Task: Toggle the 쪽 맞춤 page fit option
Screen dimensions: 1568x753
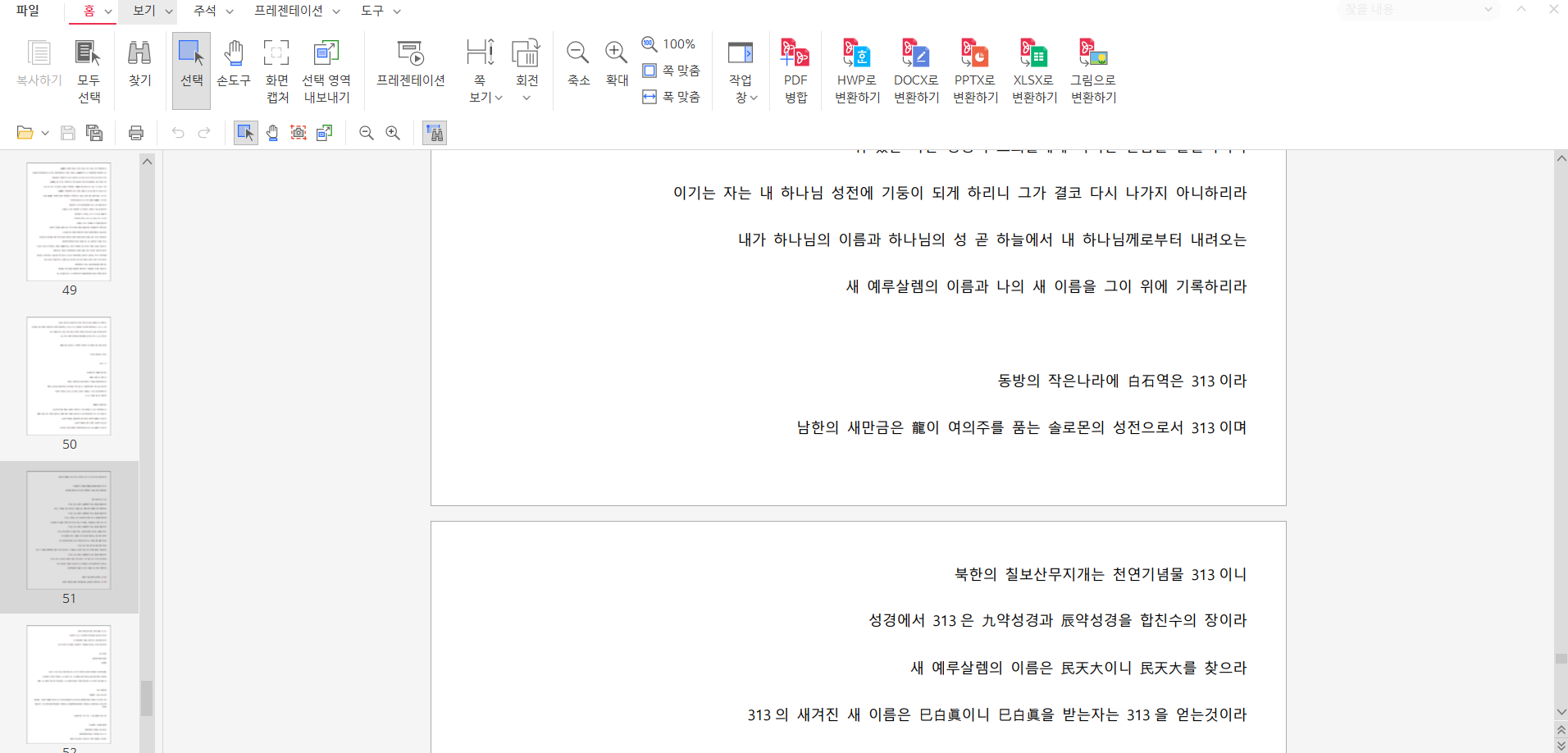Action: [672, 71]
